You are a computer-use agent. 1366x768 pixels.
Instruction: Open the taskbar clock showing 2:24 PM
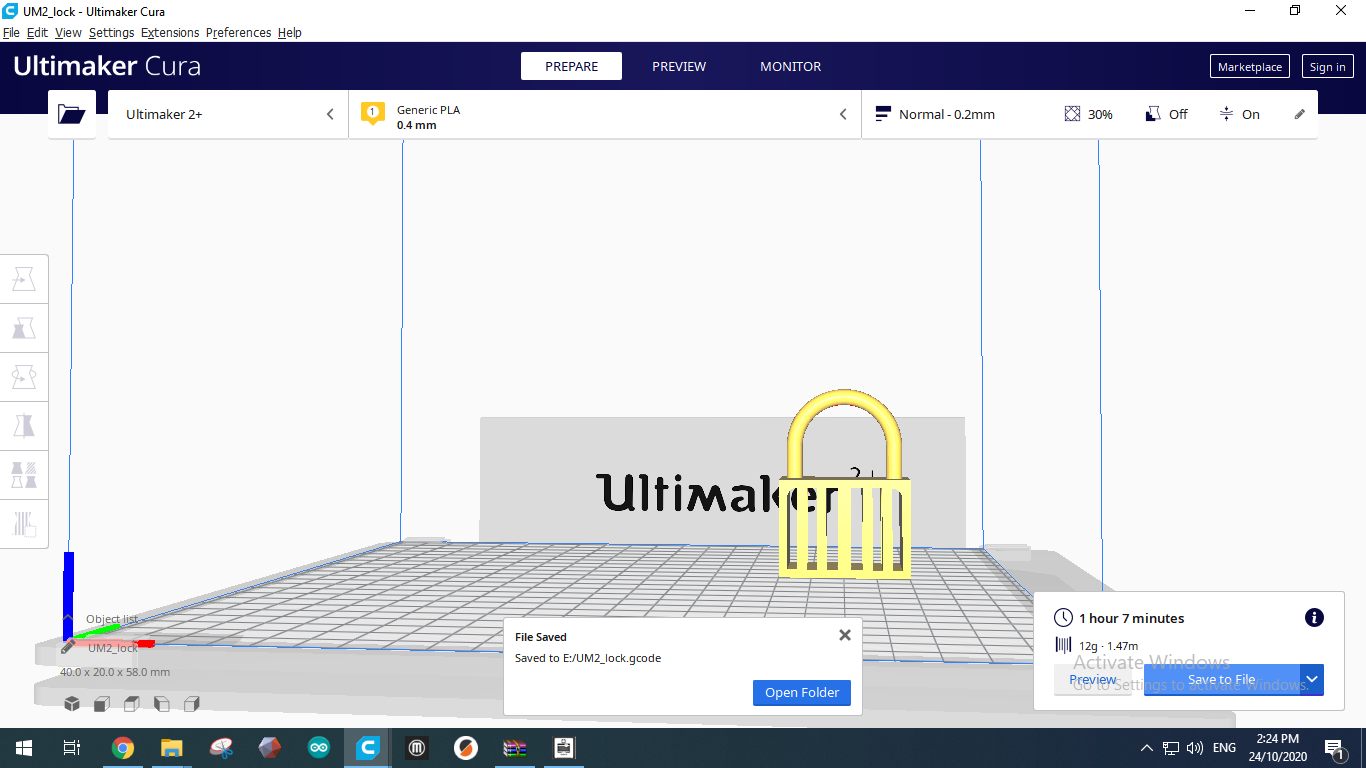coord(1276,748)
